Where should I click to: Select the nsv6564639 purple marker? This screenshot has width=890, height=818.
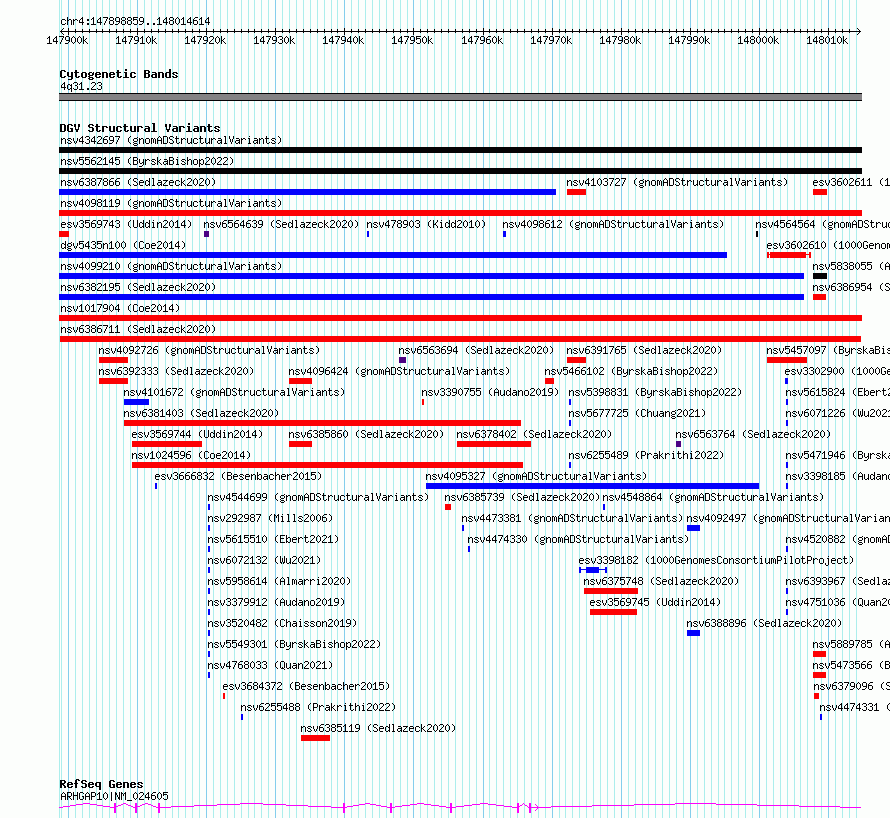point(207,234)
